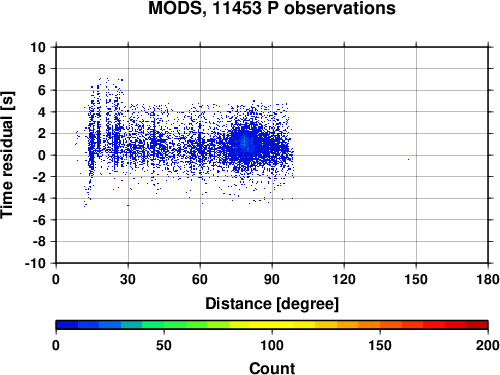Click x-axis tick label 150
The height and width of the screenshot is (375, 500).
click(416, 279)
